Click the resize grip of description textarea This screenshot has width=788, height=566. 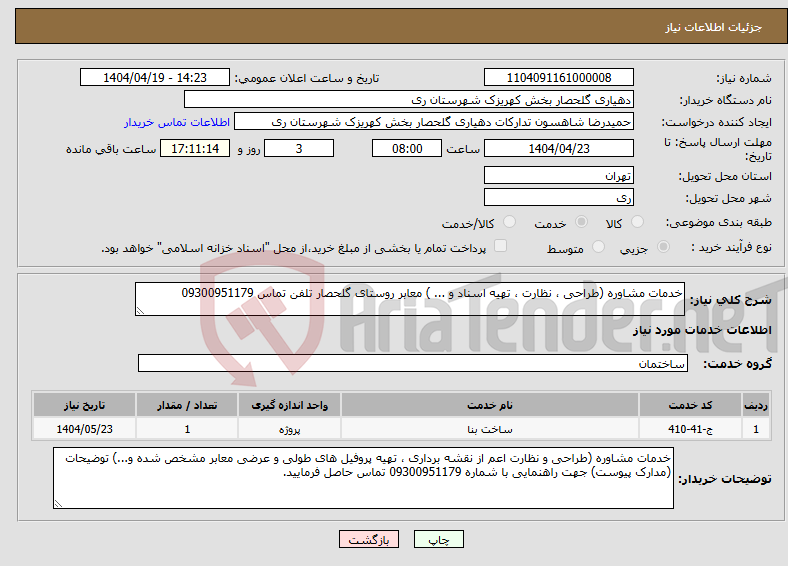pyautogui.click(x=140, y=311)
